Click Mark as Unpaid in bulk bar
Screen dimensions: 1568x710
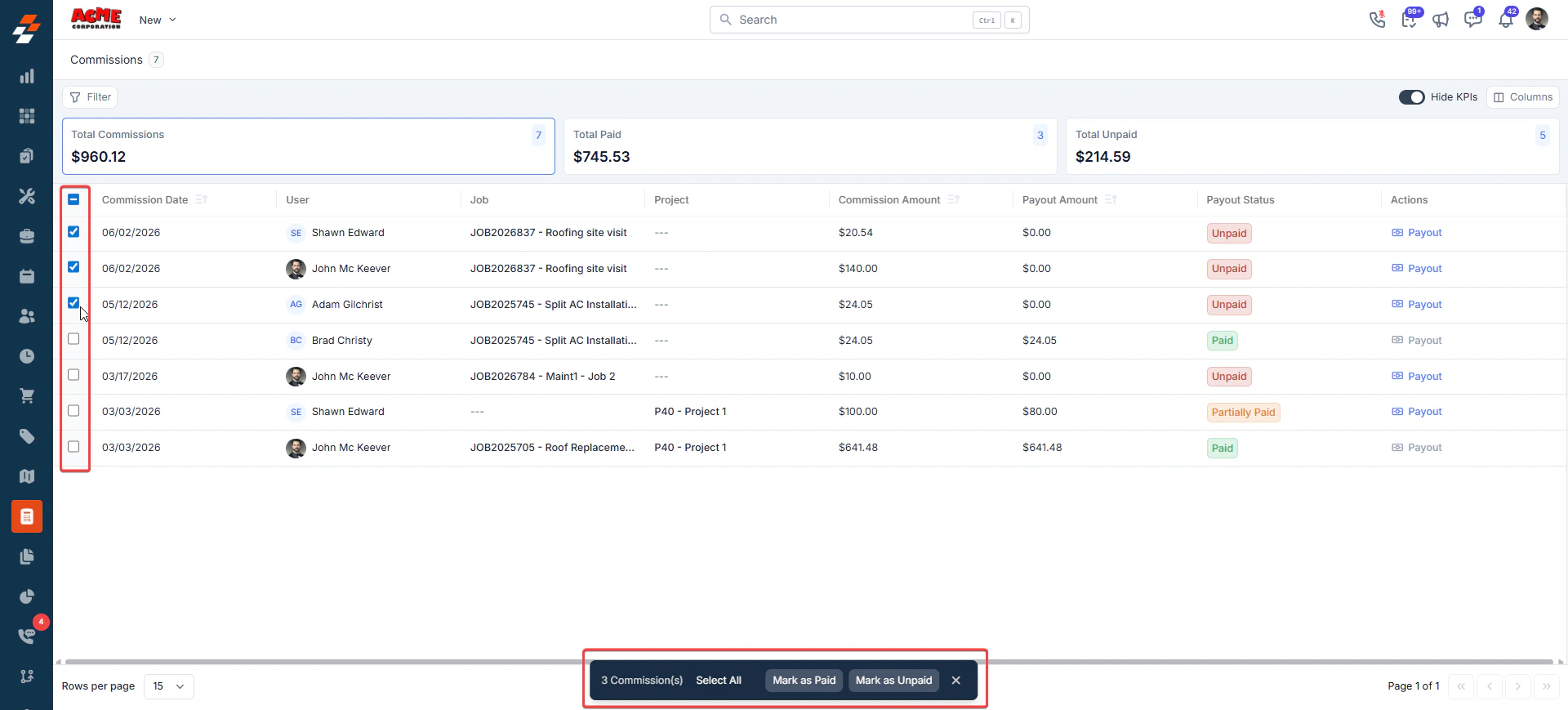click(x=893, y=681)
